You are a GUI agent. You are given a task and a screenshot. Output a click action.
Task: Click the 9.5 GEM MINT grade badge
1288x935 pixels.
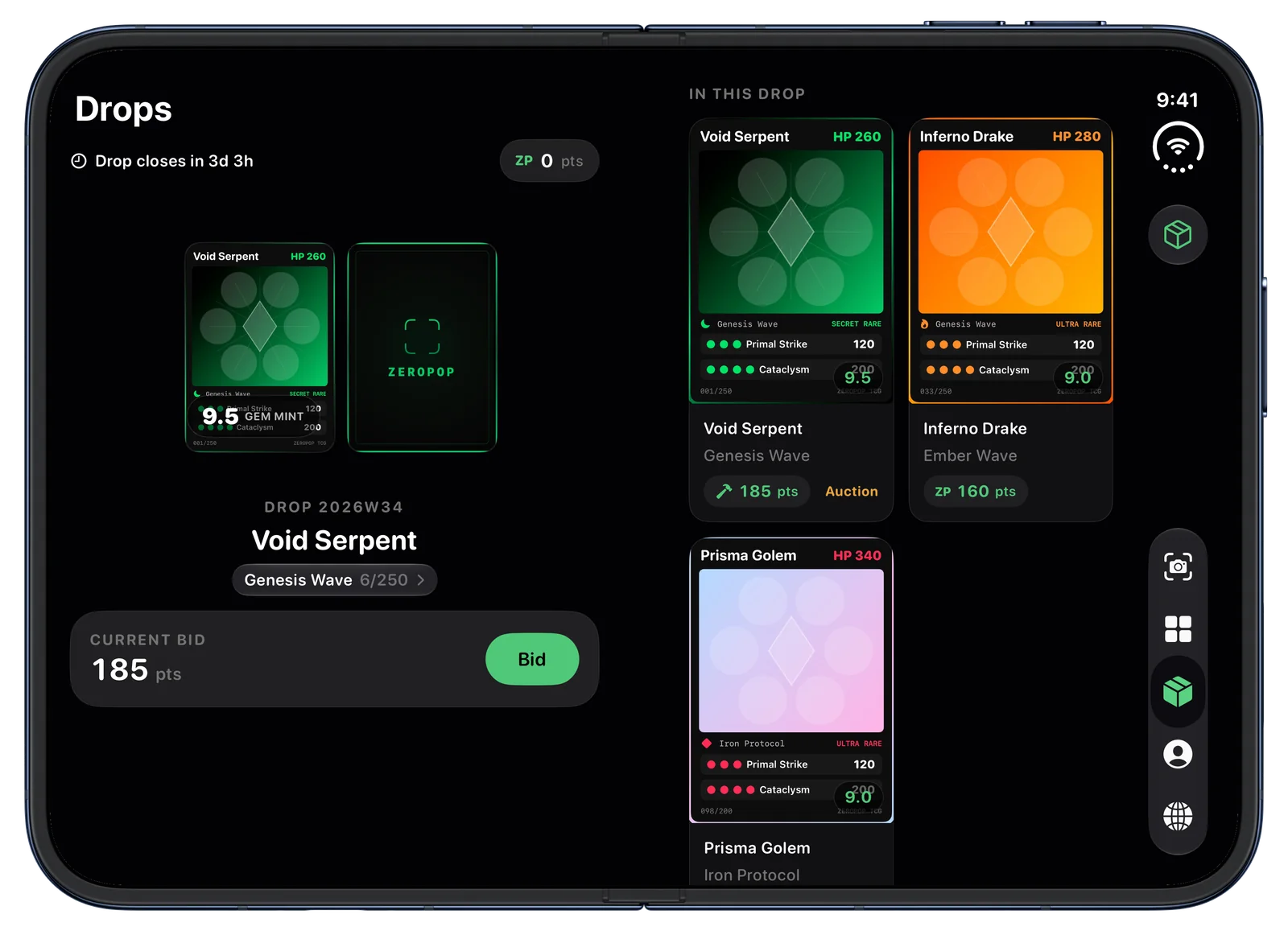coord(254,416)
